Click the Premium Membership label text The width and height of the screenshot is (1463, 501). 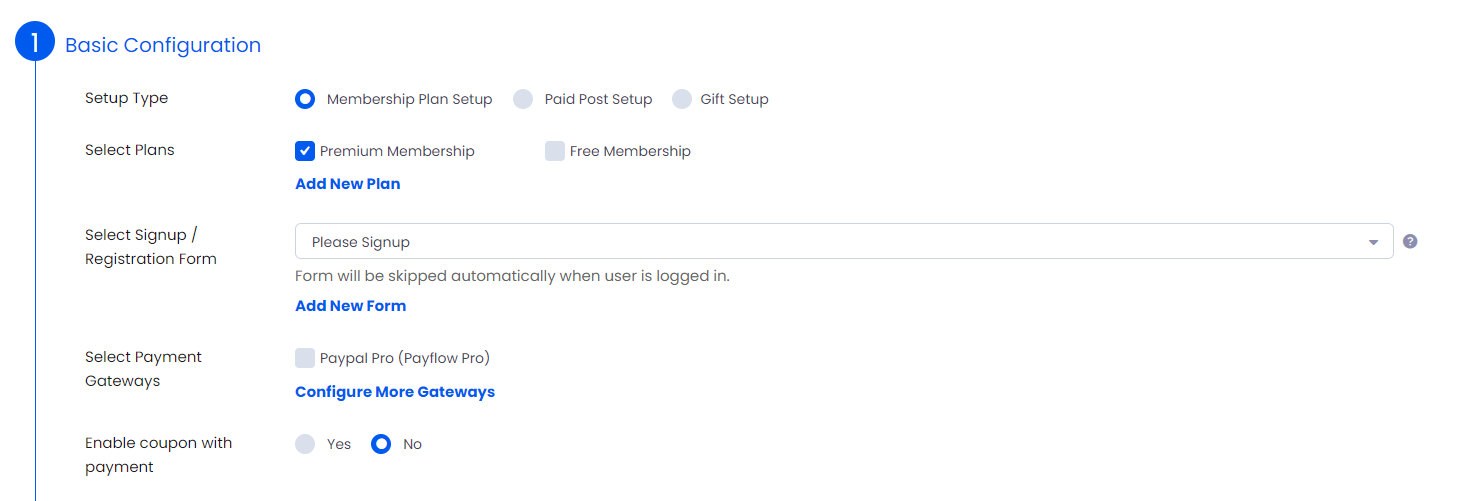[397, 151]
